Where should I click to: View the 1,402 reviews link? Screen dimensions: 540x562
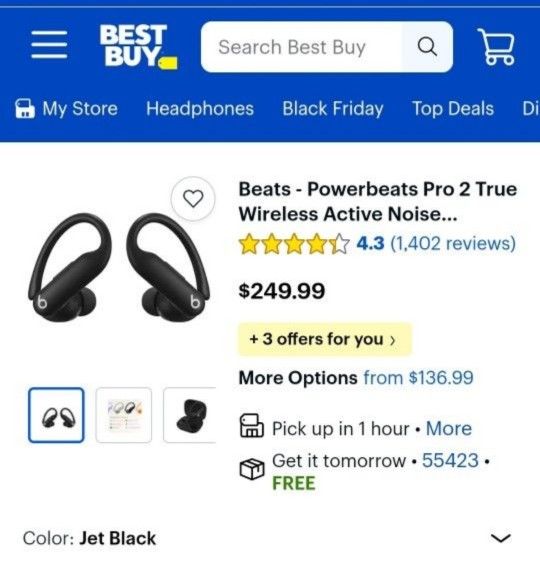pos(453,243)
